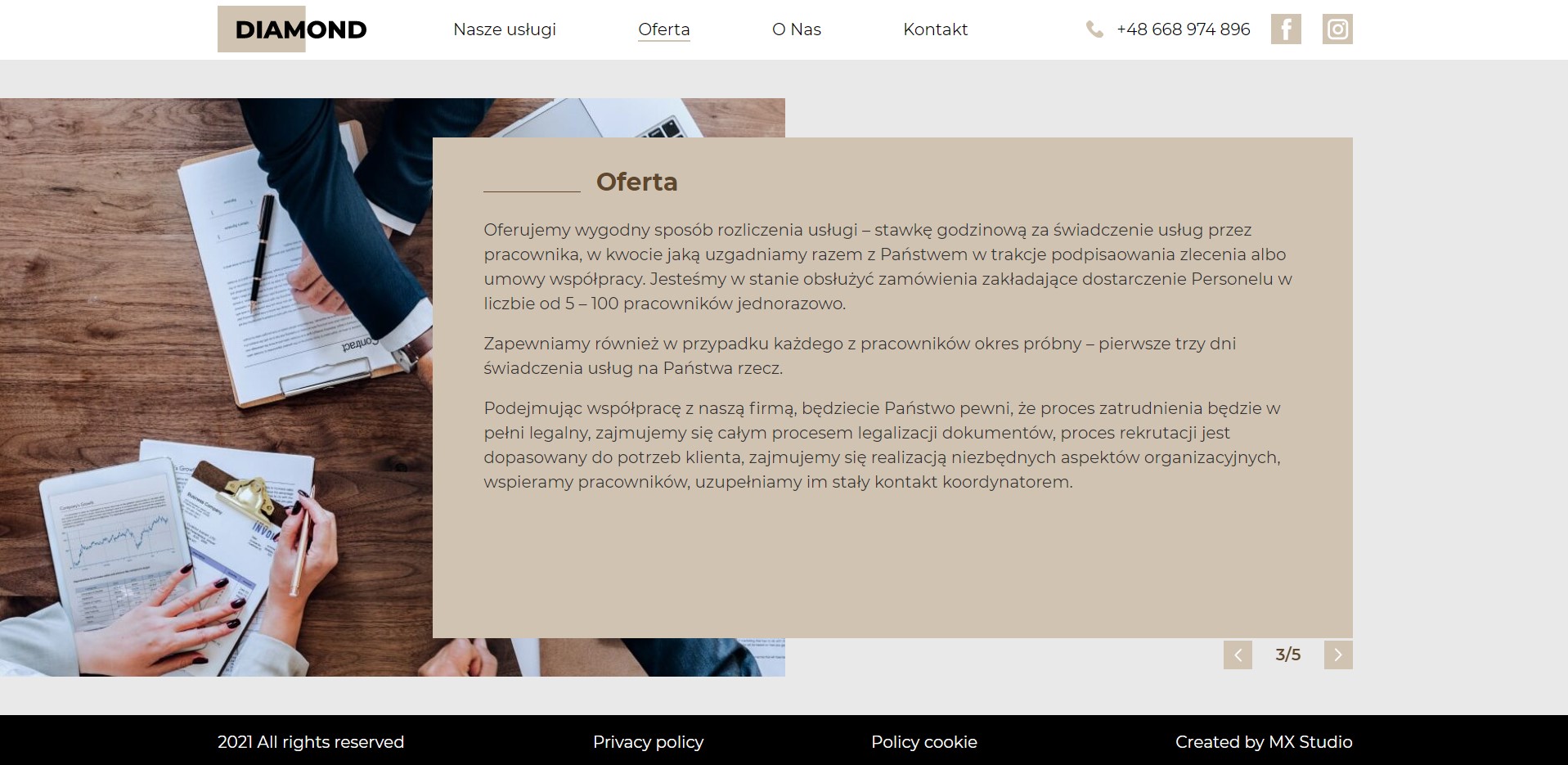Select the Oferta menu item

click(664, 29)
